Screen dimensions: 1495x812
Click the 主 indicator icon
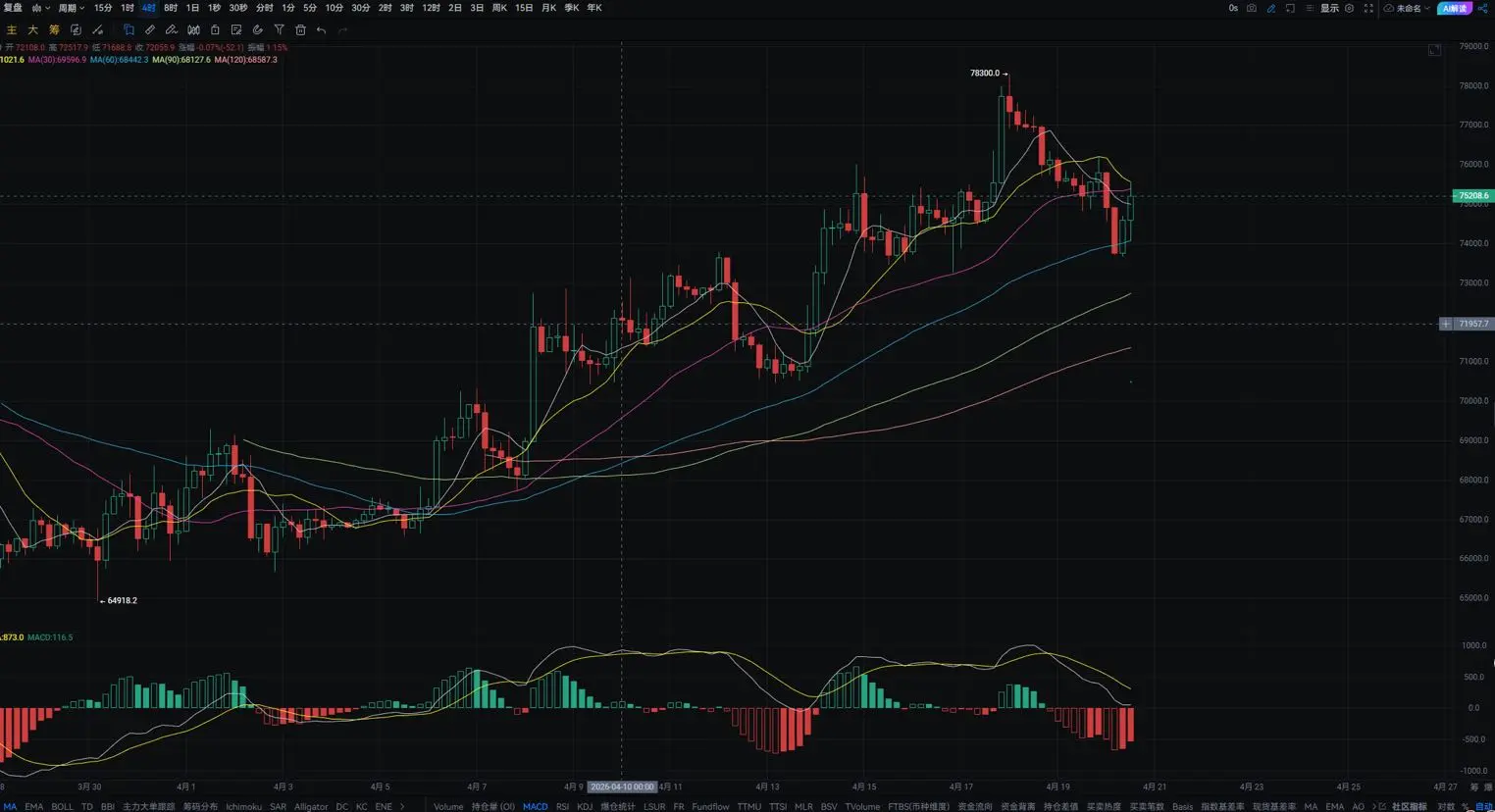tap(12, 30)
